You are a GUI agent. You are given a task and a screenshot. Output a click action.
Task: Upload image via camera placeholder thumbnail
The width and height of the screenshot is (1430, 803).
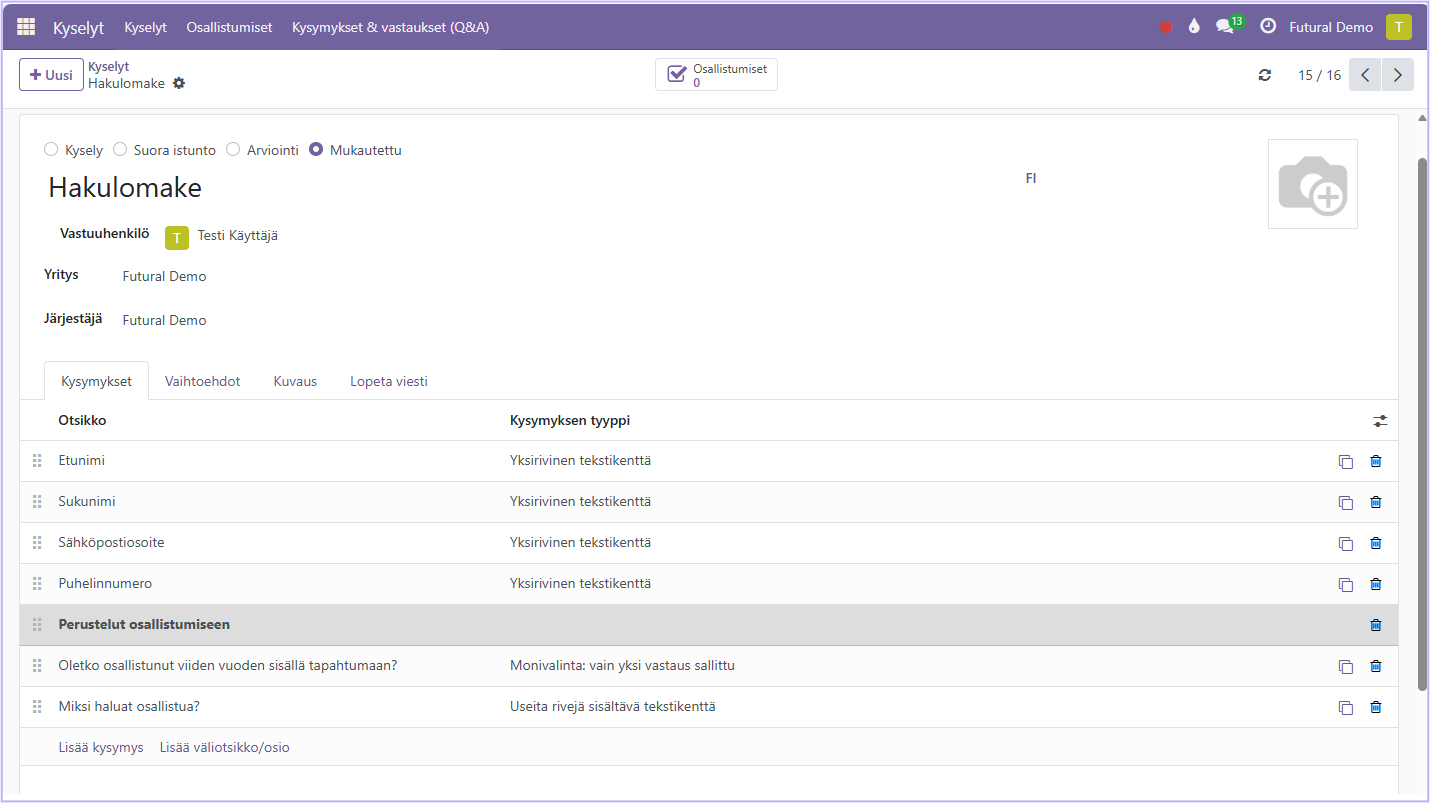1312,184
